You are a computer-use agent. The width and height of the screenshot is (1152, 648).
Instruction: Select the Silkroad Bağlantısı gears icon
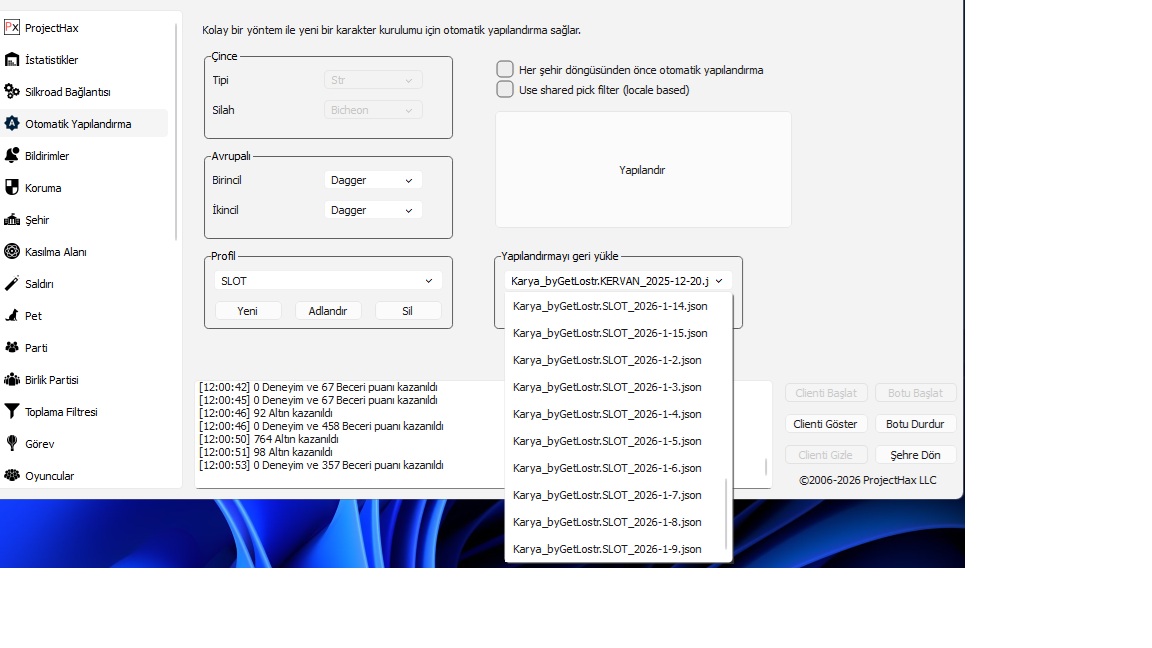(x=12, y=92)
